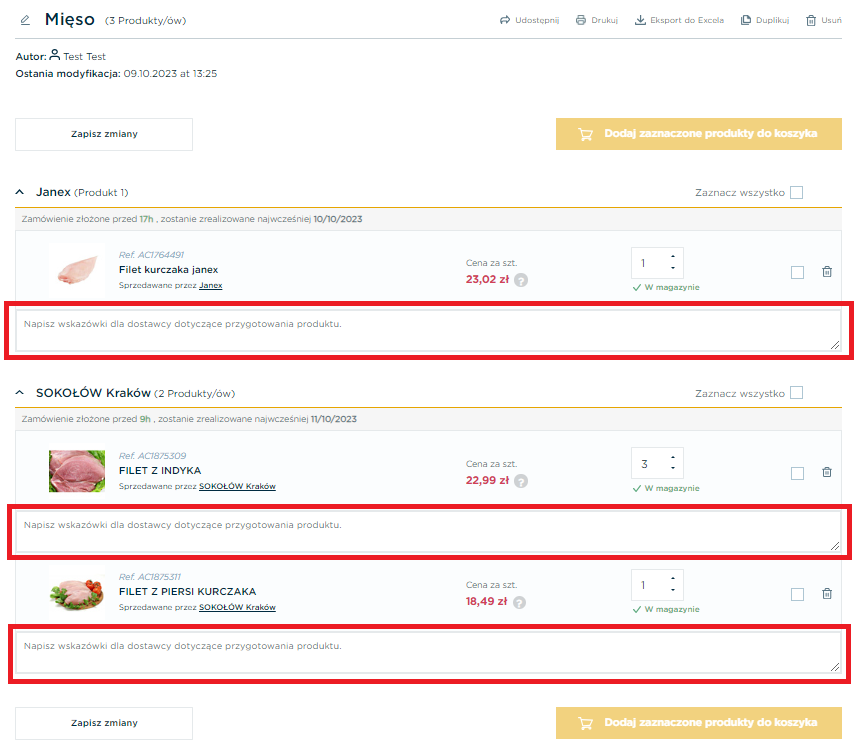Click bottom Dodaj zaznaczone produkty do koszyka
This screenshot has width=862, height=755.
tap(699, 723)
